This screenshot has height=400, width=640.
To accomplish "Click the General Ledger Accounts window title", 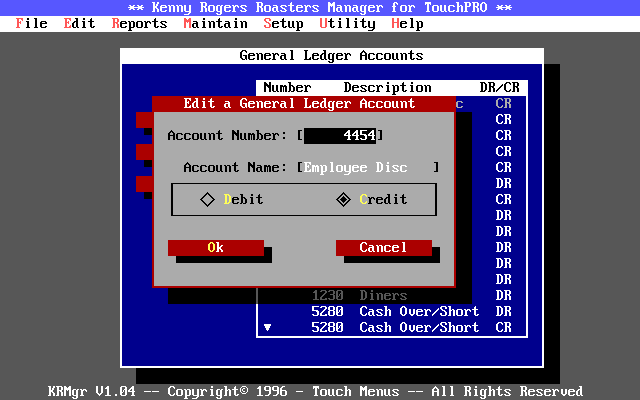I will click(x=331, y=56).
